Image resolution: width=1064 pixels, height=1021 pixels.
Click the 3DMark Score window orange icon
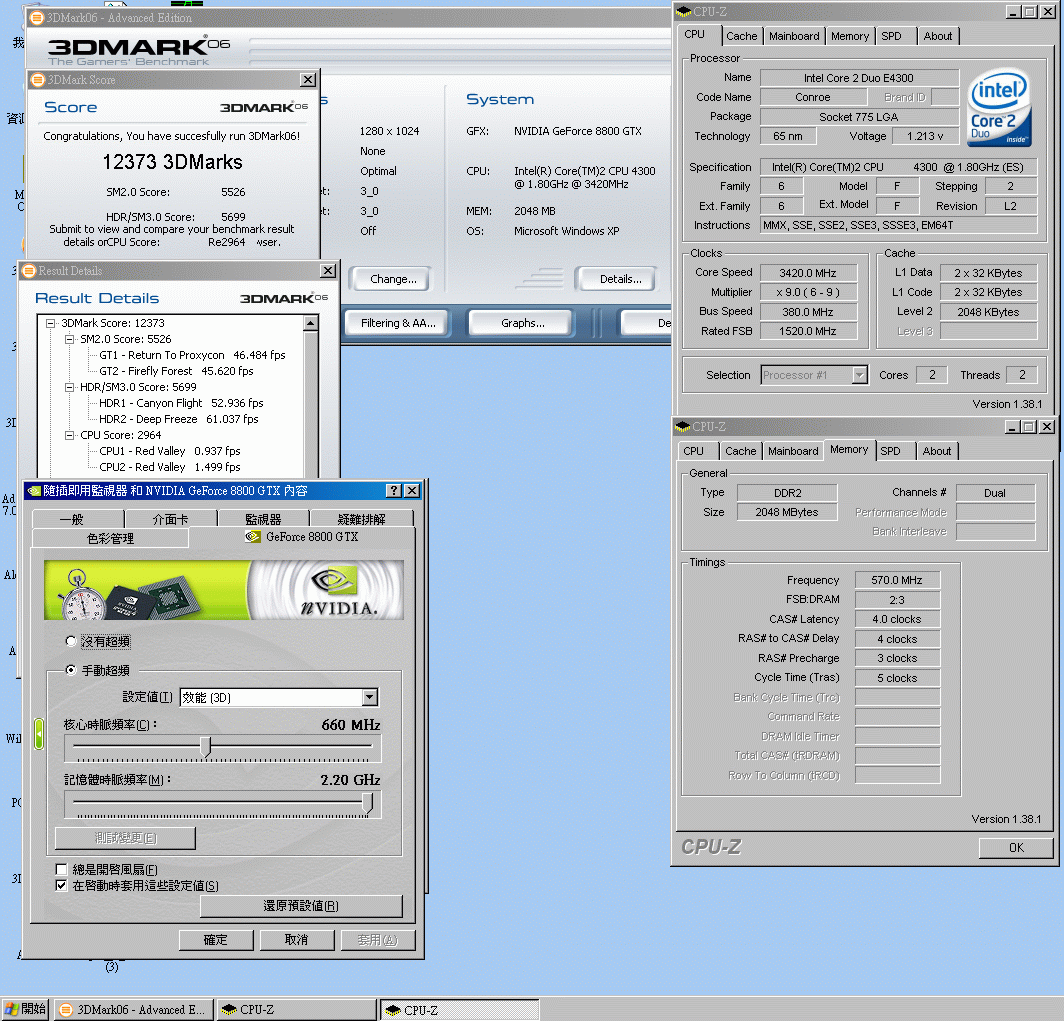(38, 80)
